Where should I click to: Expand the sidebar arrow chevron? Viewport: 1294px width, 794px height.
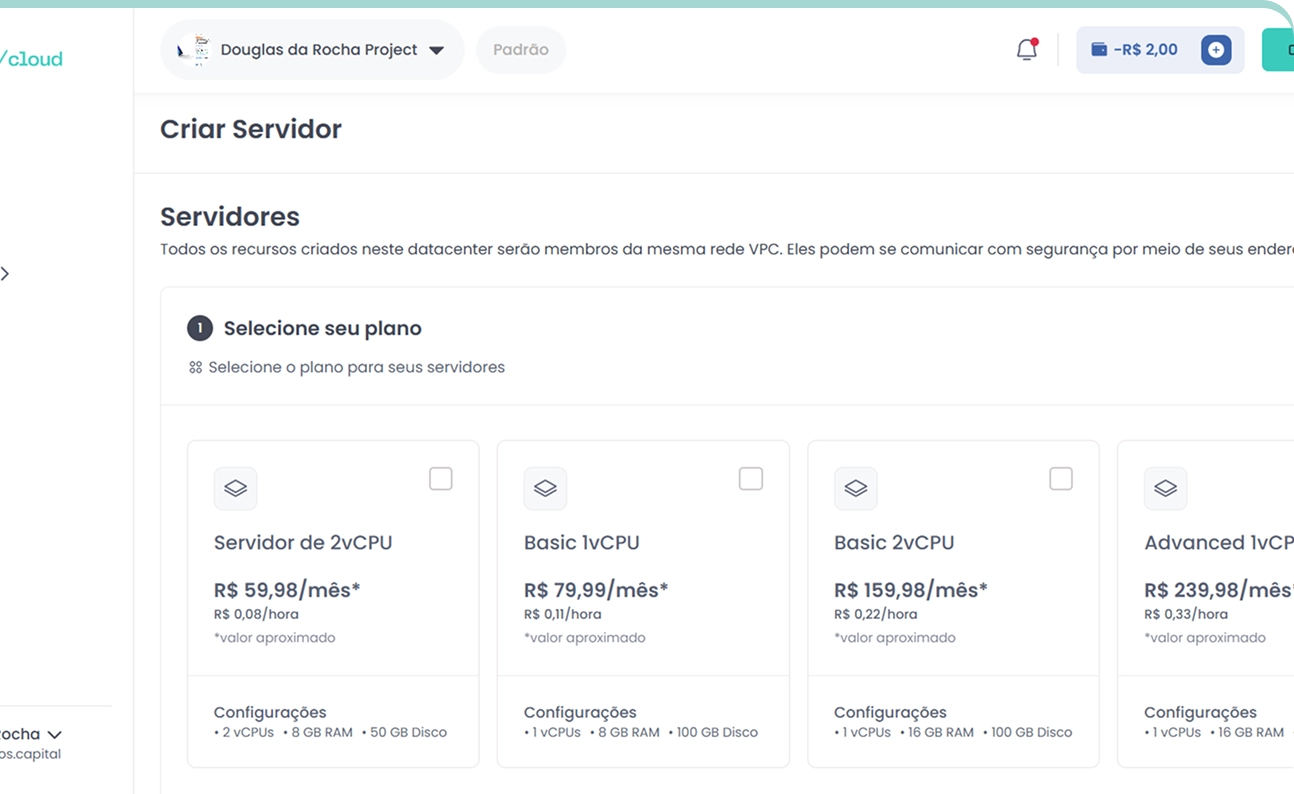(5, 274)
